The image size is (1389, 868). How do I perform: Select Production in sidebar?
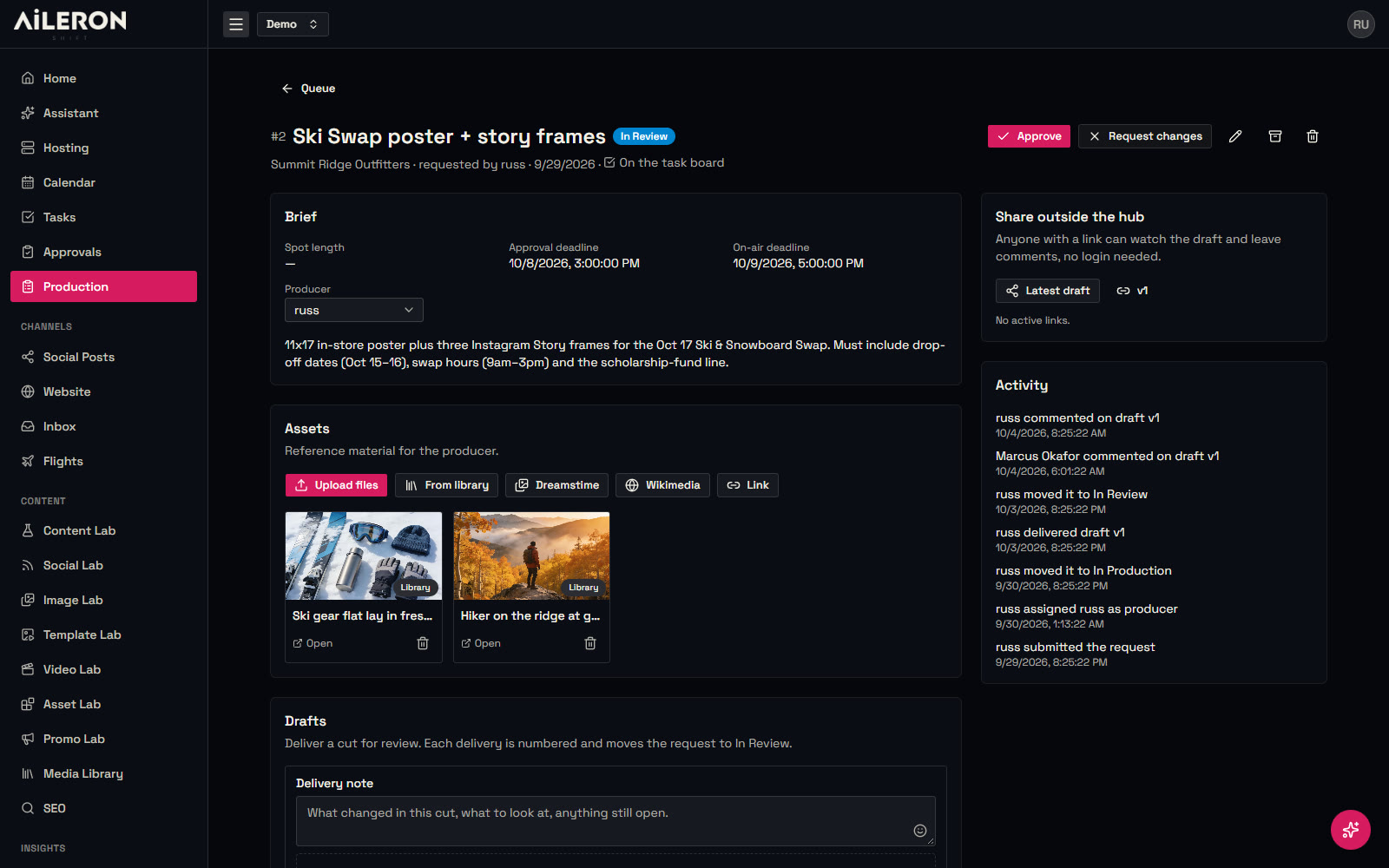click(103, 286)
